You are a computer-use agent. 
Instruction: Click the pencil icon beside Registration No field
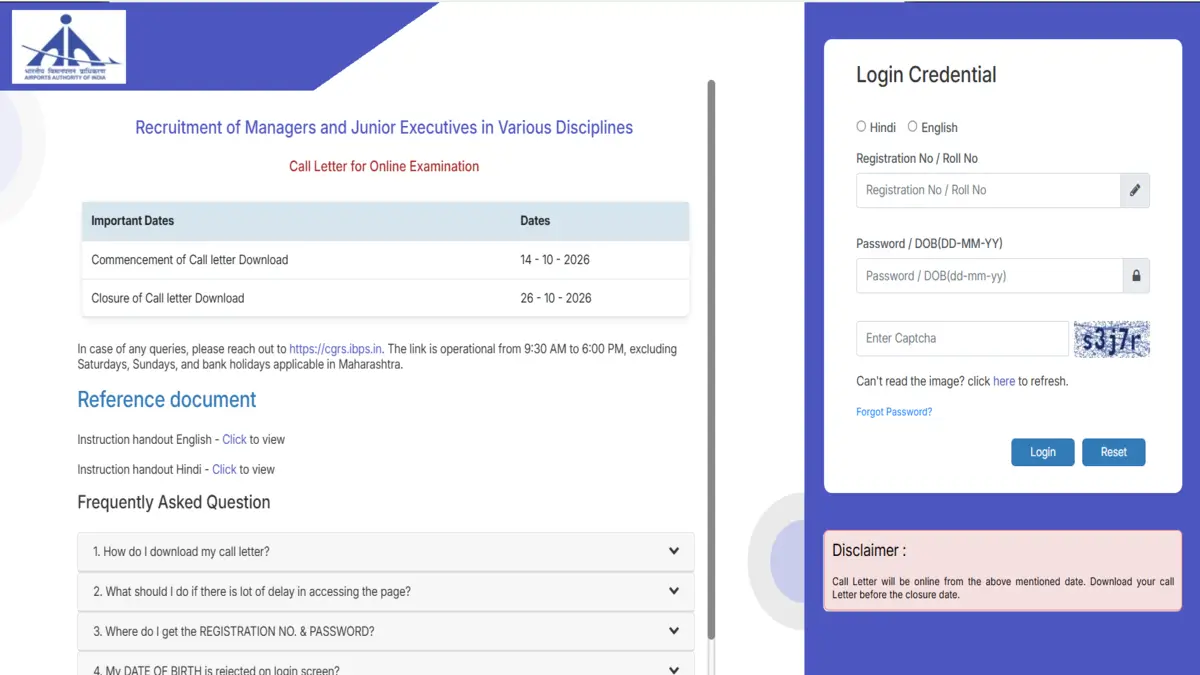coord(1135,190)
